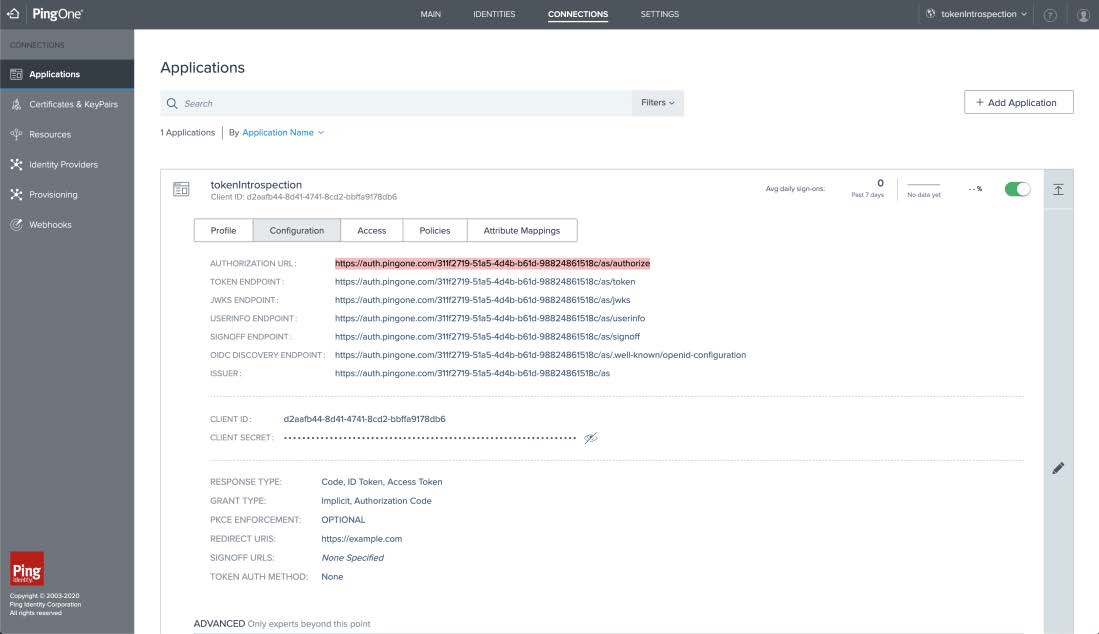Viewport: 1099px width, 634px height.
Task: Click the home icon beside PingOne logo
Action: (x=12, y=14)
